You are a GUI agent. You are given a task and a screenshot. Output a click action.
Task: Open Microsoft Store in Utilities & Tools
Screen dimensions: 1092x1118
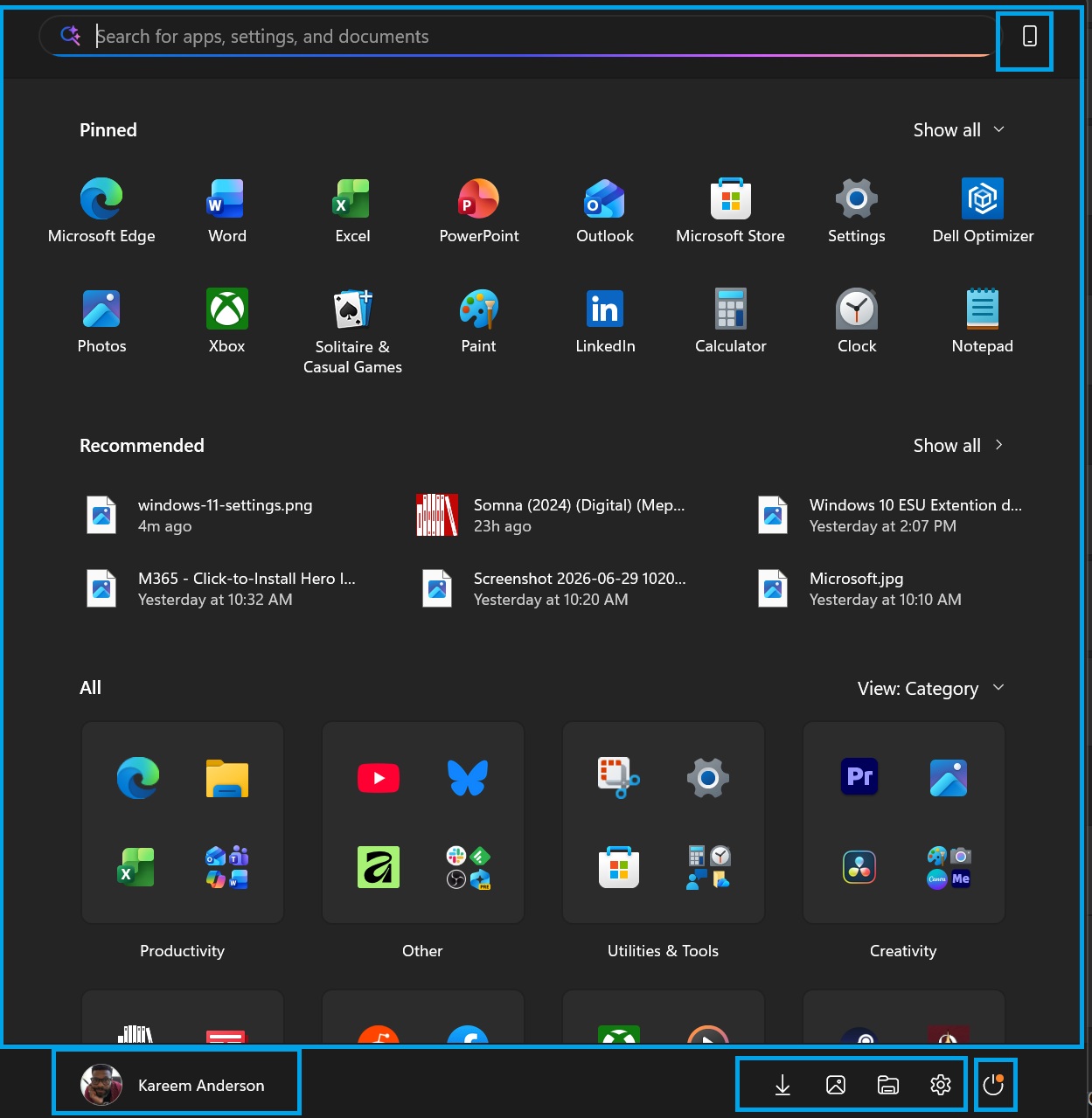click(619, 867)
